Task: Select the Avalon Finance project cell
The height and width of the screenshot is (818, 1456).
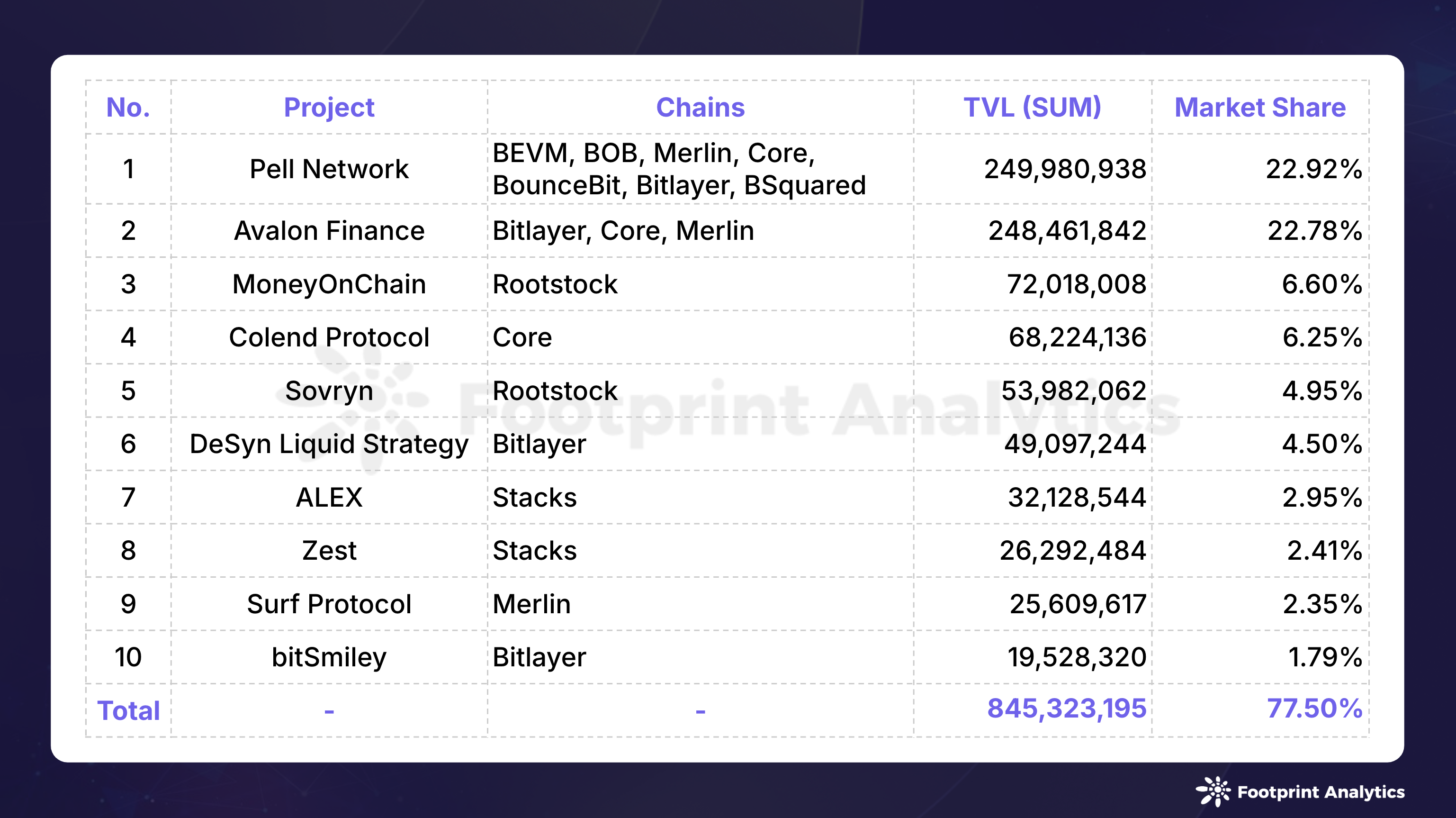Action: click(x=329, y=231)
